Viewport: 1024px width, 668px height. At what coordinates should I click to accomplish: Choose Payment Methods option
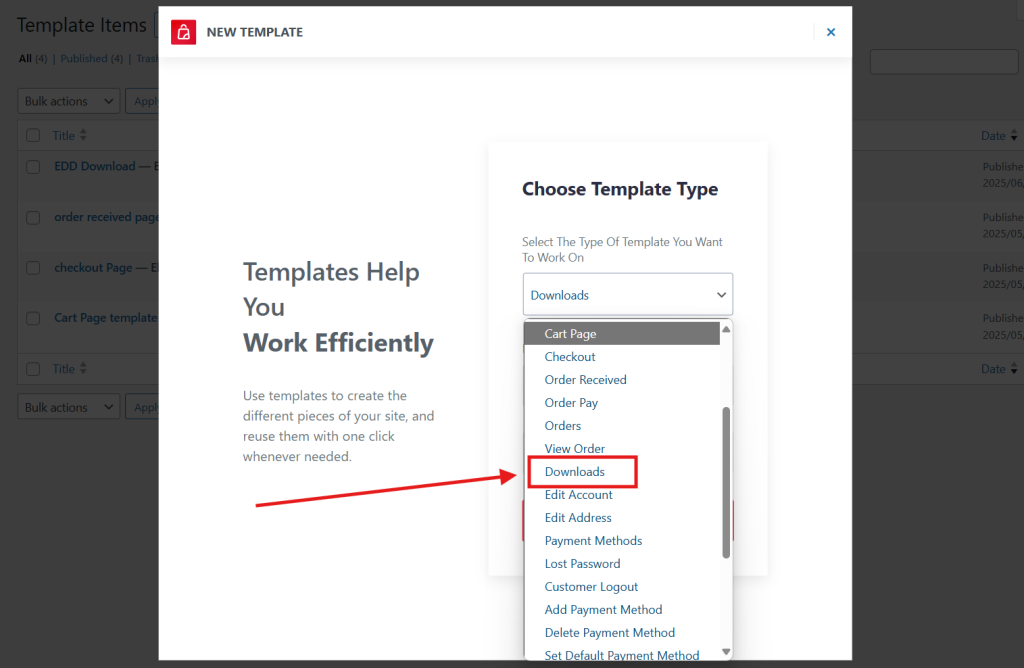(622, 540)
